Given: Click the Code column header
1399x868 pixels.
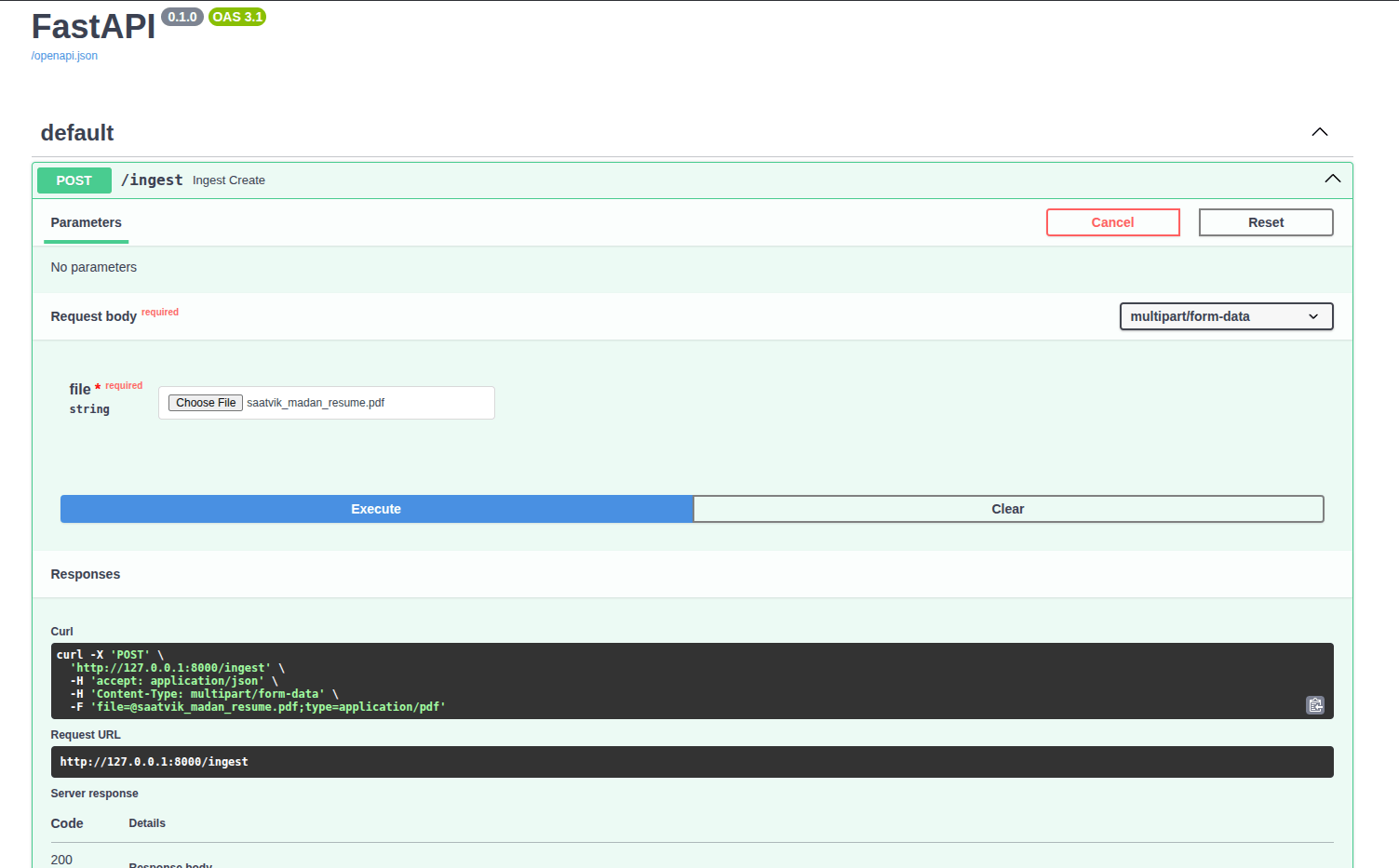Looking at the screenshot, I should (67, 823).
